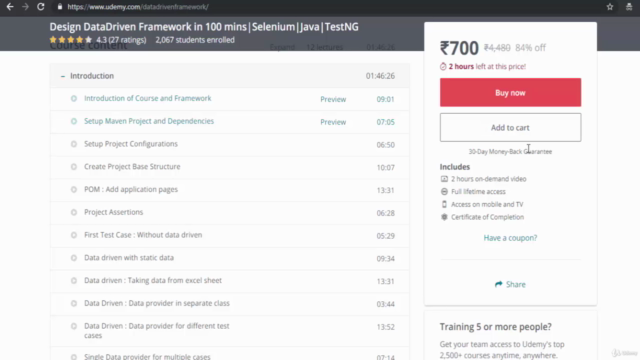Click the mobile icon beside Access on mobile and TV
640x360 pixels.
click(444, 204)
